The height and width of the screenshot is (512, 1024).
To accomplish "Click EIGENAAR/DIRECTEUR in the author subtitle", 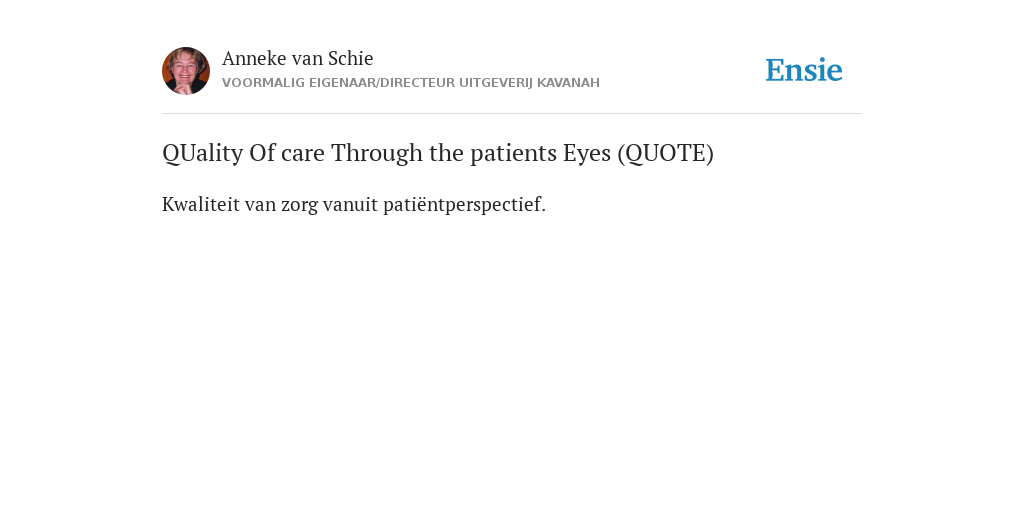I will (x=382, y=83).
